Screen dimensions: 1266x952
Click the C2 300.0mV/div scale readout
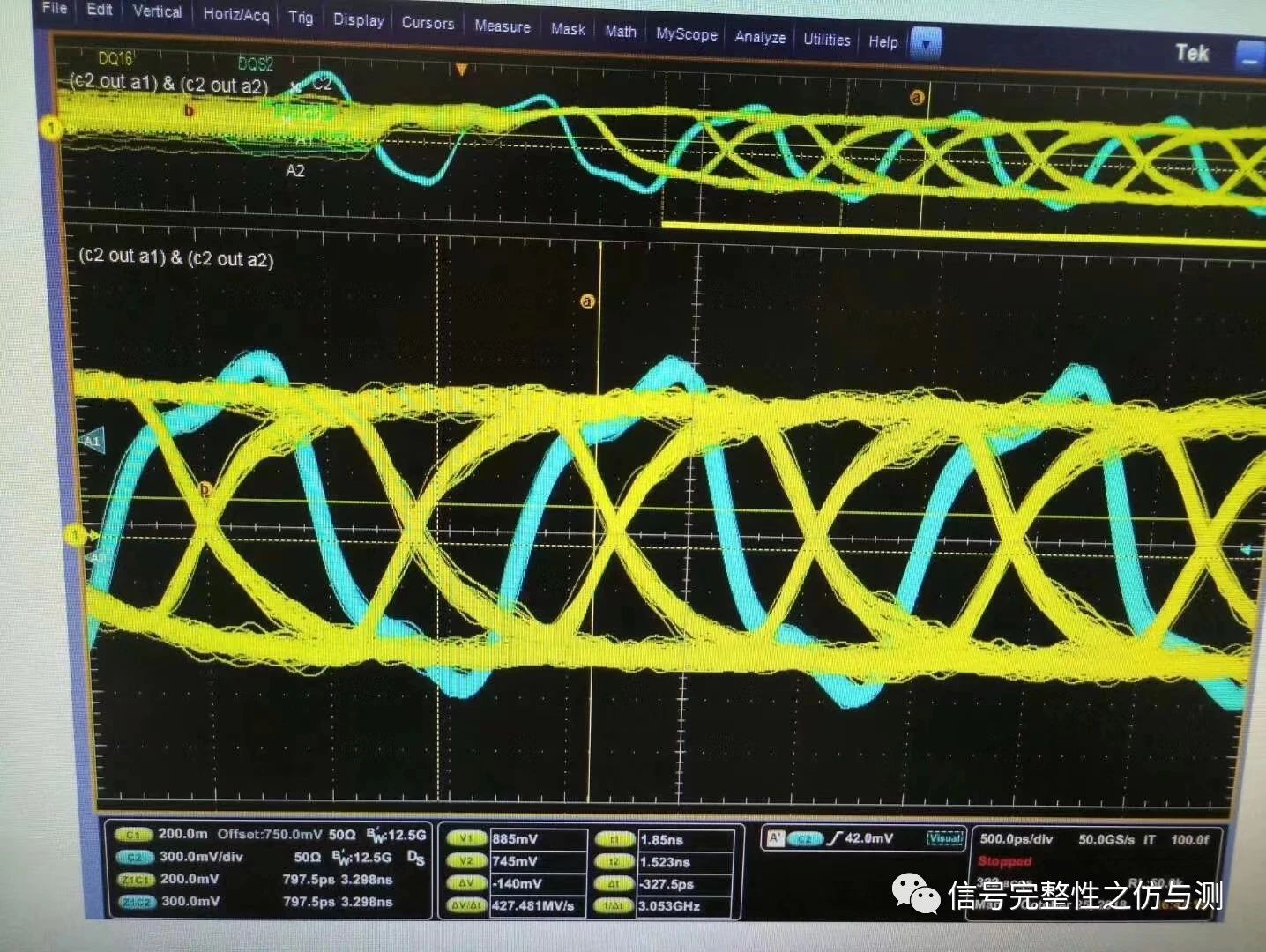[x=202, y=857]
